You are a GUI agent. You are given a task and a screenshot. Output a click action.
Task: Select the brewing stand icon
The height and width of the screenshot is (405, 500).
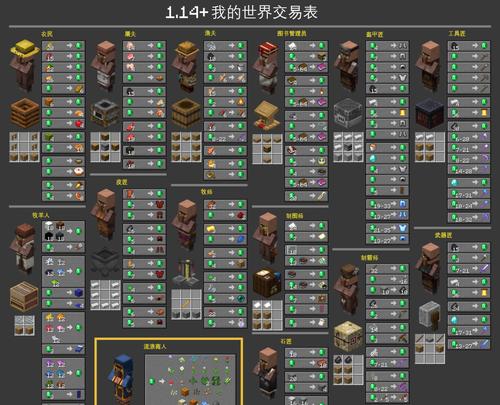coord(187,272)
